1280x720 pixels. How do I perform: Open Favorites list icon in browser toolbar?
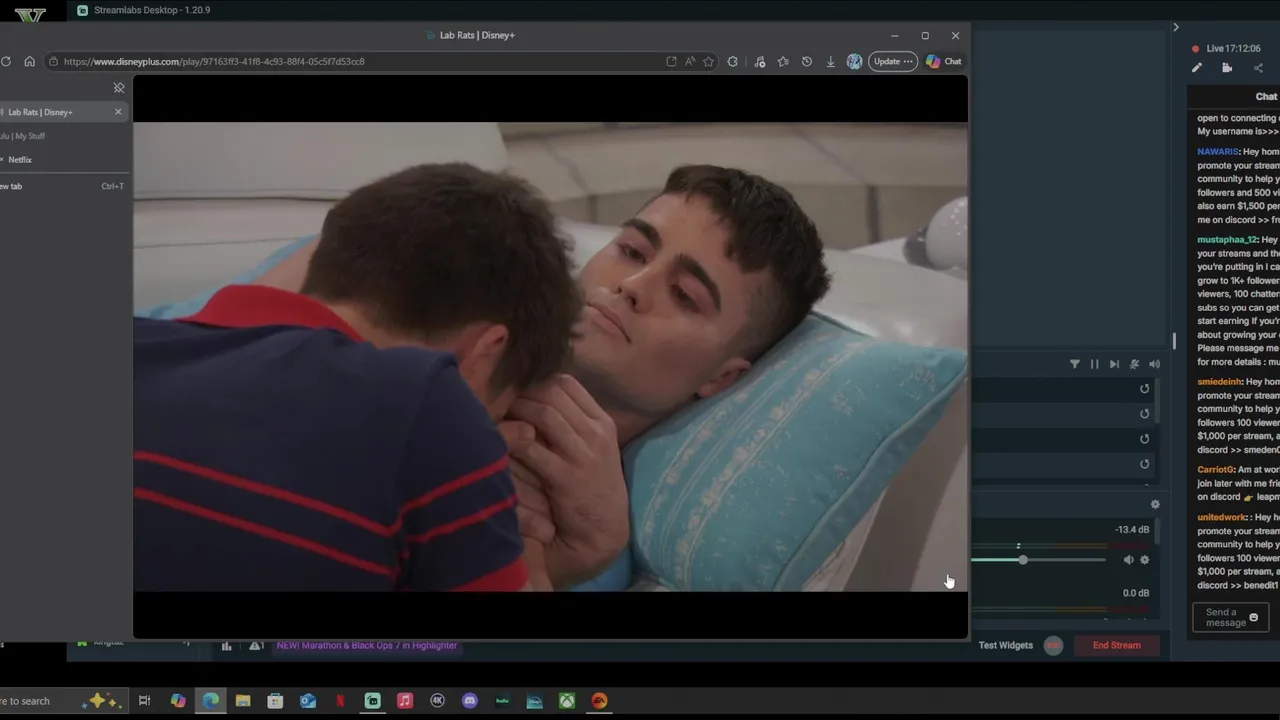(x=783, y=61)
